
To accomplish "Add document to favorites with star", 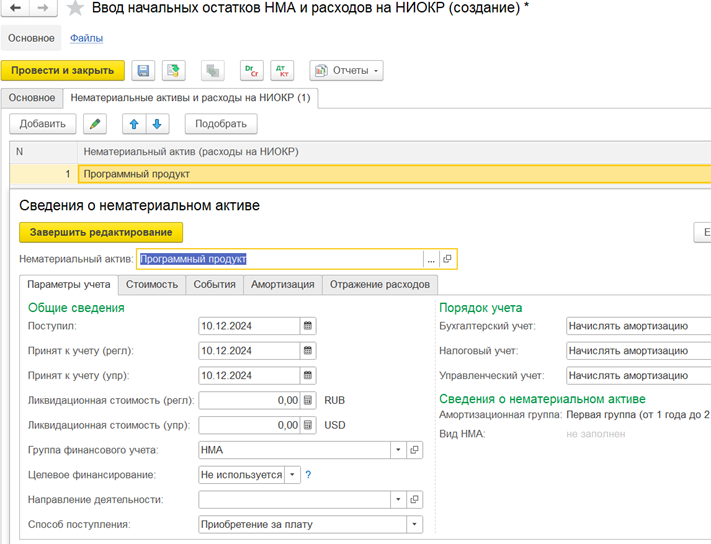I will [75, 8].
